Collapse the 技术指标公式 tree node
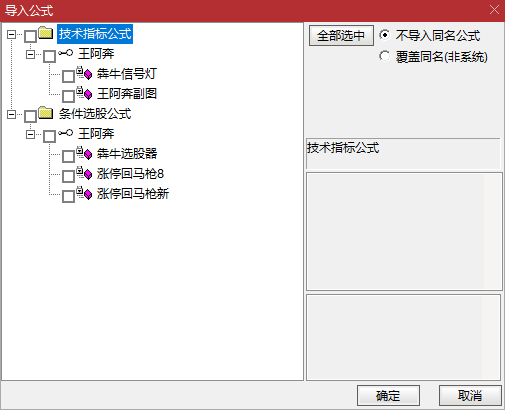Screen dimensions: 505x410 pyautogui.click(x=11, y=34)
